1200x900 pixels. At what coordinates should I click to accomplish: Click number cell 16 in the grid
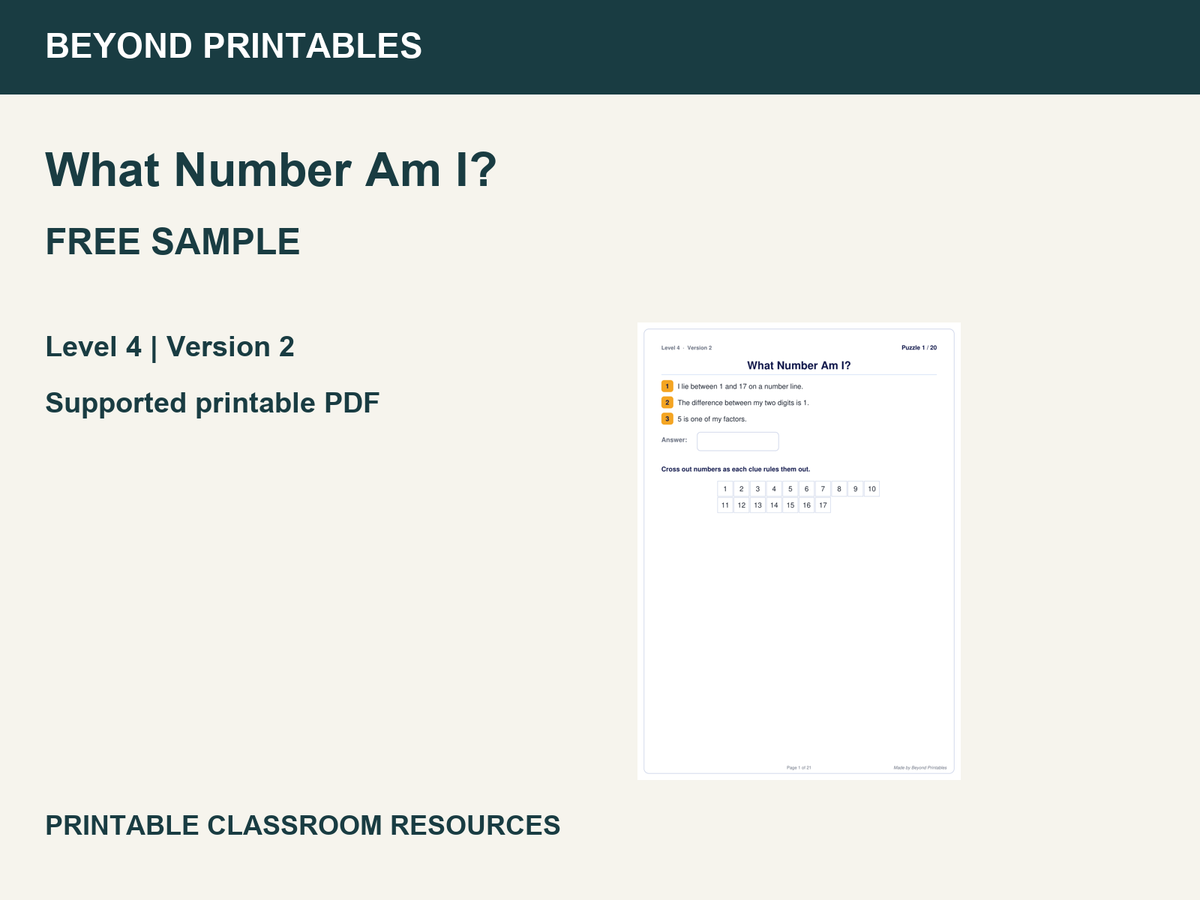[x=806, y=505]
